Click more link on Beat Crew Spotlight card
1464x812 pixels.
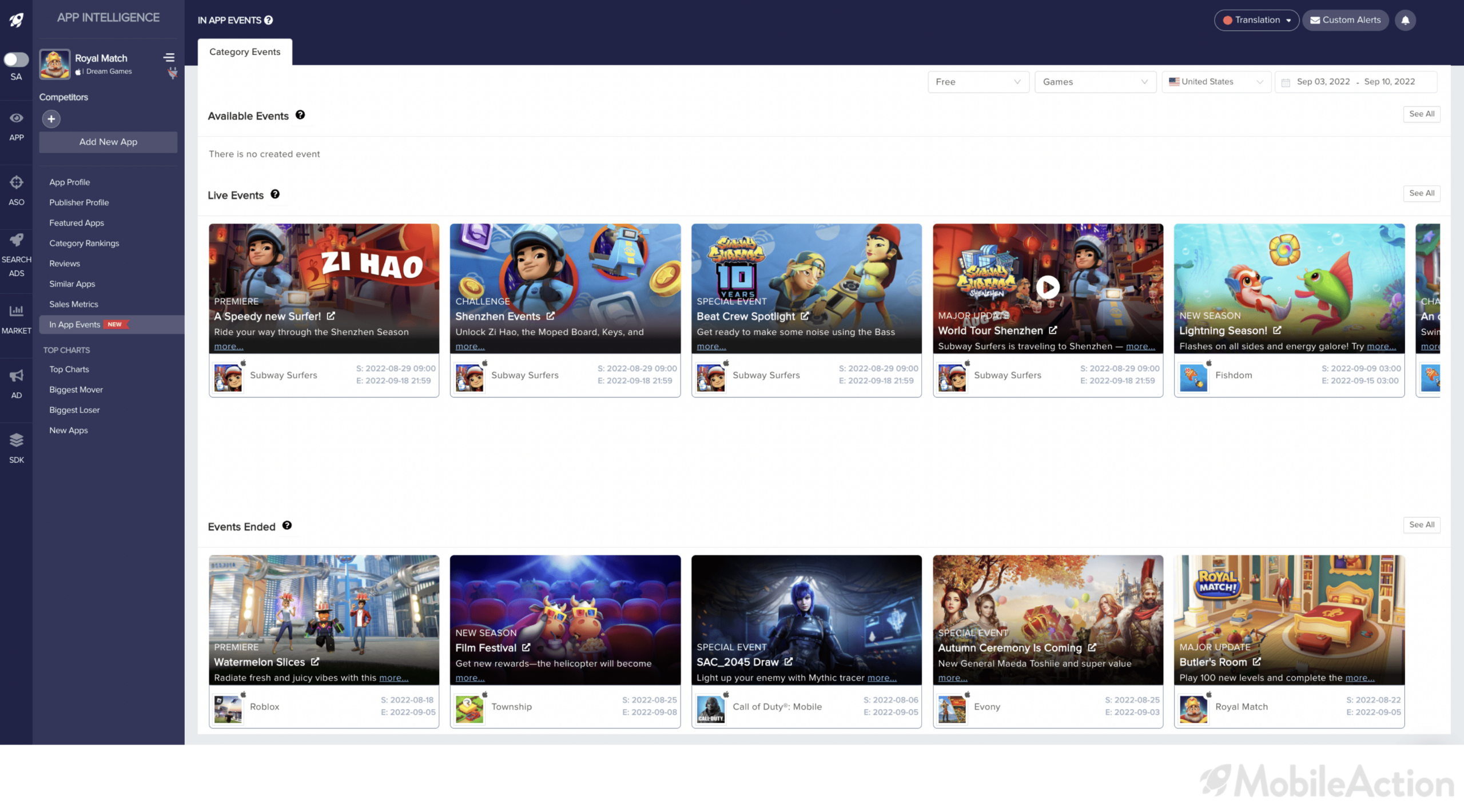click(711, 347)
